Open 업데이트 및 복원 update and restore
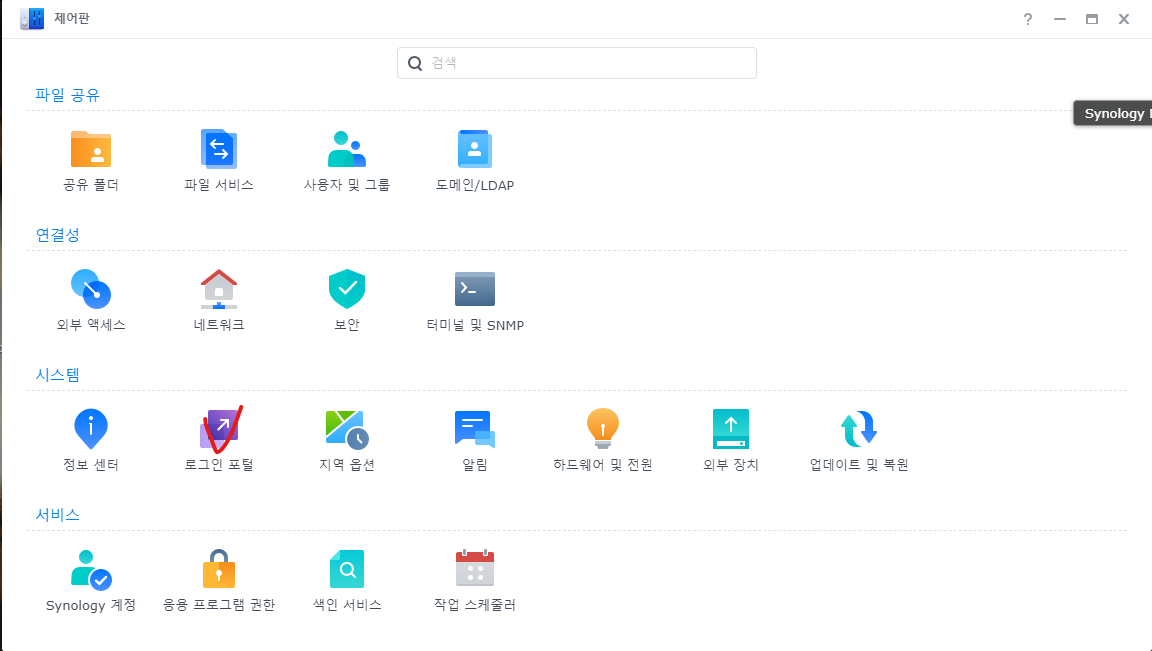The height and width of the screenshot is (651, 1152). 859,430
